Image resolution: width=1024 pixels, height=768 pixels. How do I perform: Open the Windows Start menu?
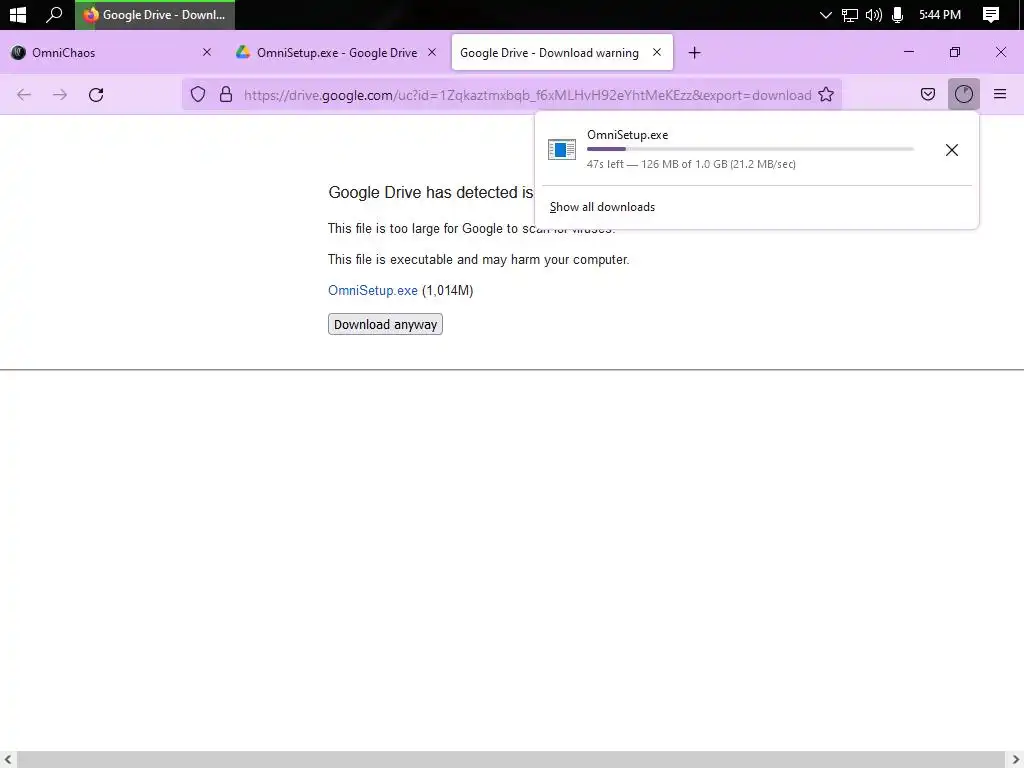point(18,14)
